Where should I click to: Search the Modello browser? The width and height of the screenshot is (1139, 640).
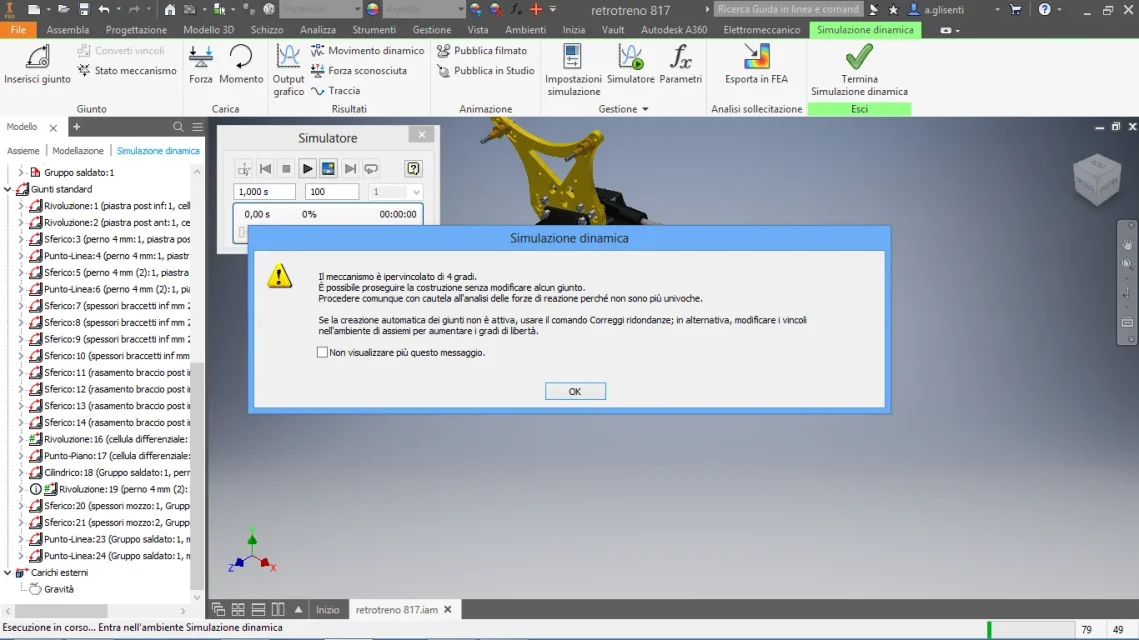click(178, 127)
